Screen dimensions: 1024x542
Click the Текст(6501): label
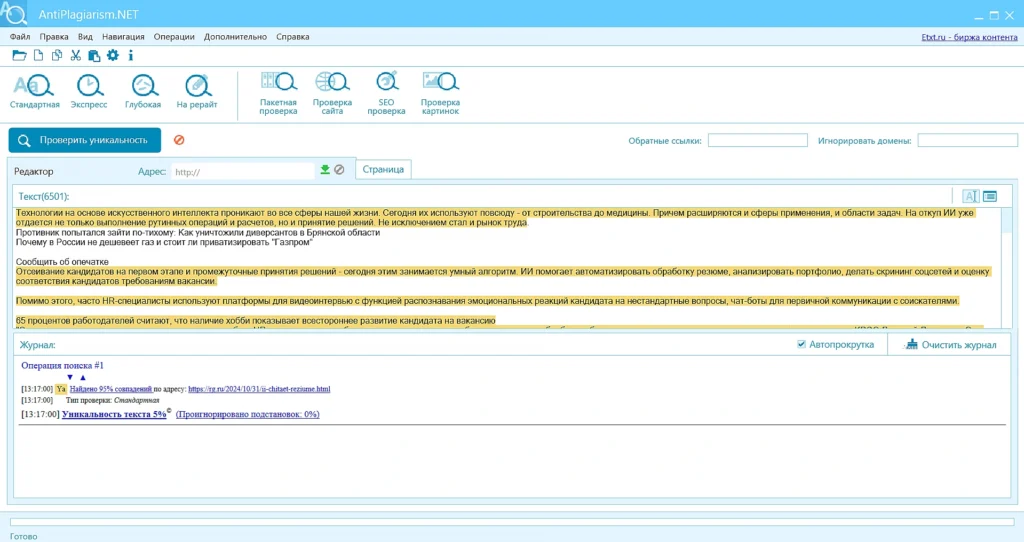click(44, 197)
